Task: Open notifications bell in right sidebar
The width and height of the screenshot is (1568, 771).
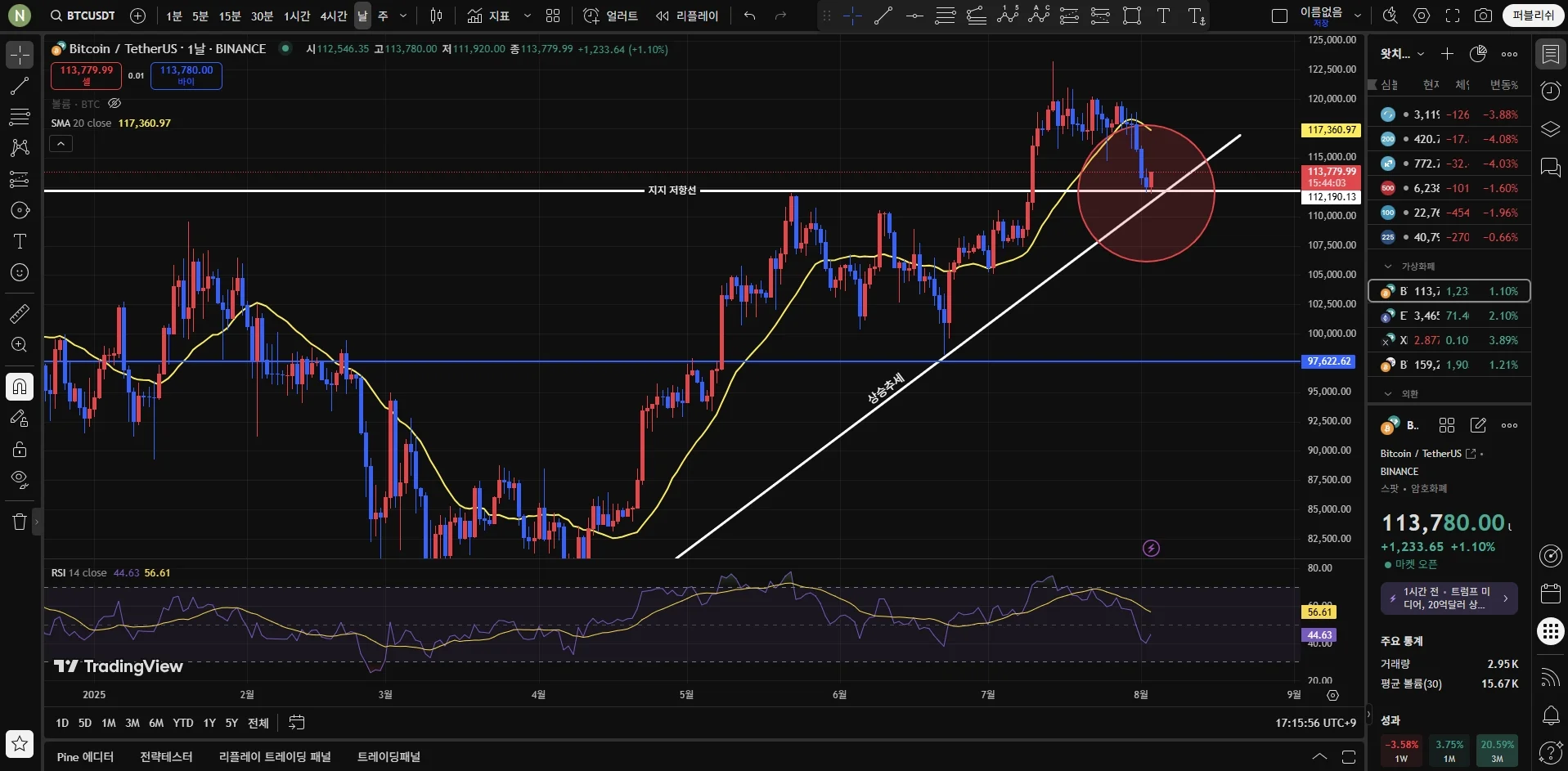Action: click(1550, 715)
